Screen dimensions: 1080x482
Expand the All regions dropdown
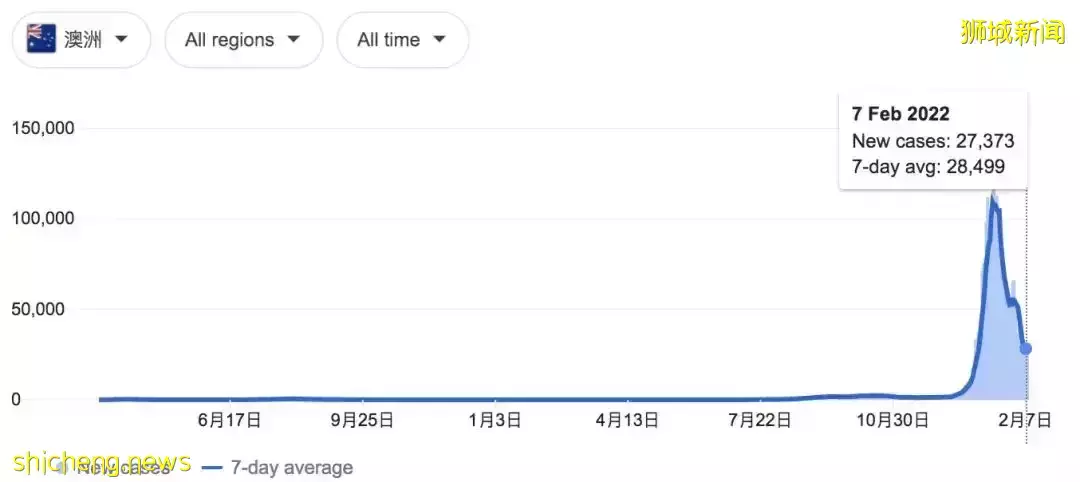point(244,40)
